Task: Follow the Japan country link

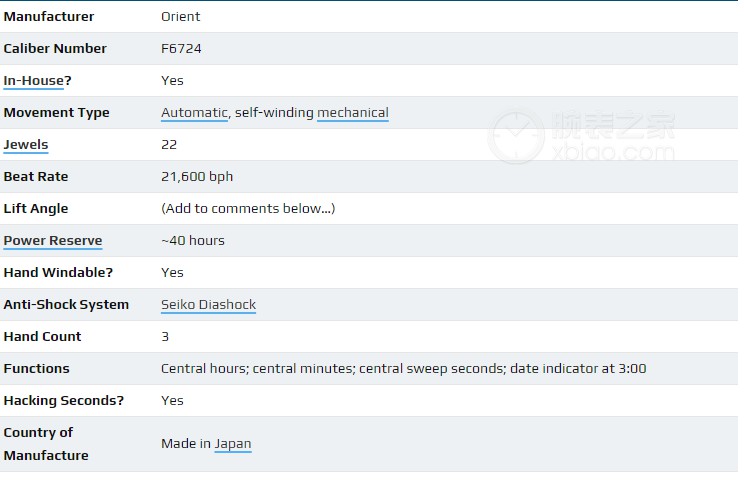Action: click(232, 444)
